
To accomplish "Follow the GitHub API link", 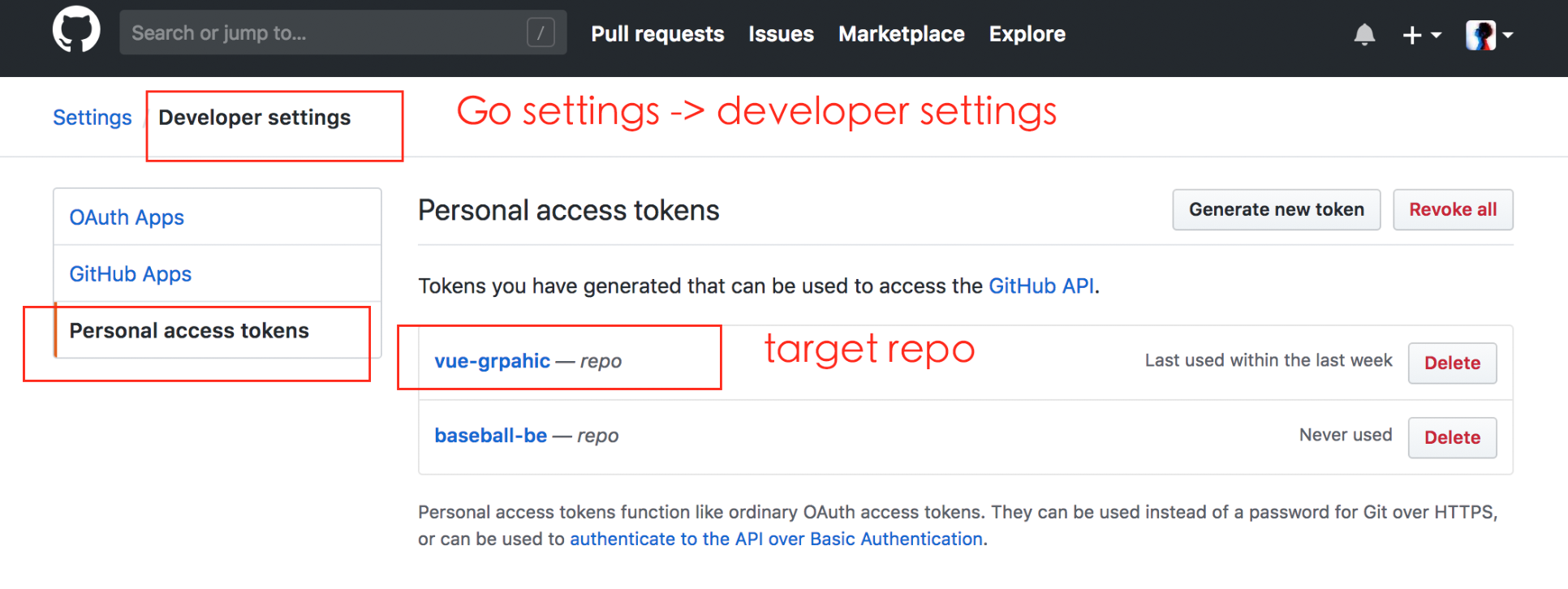I will click(1040, 286).
